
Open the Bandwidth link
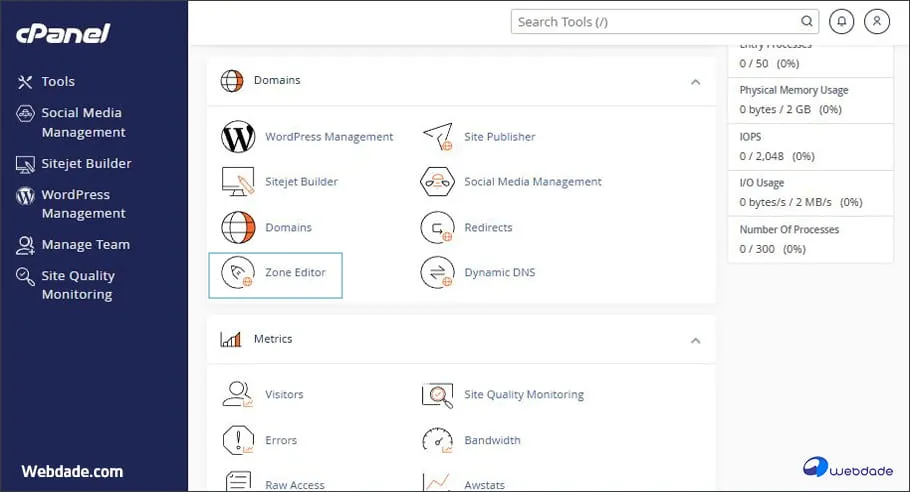point(492,440)
